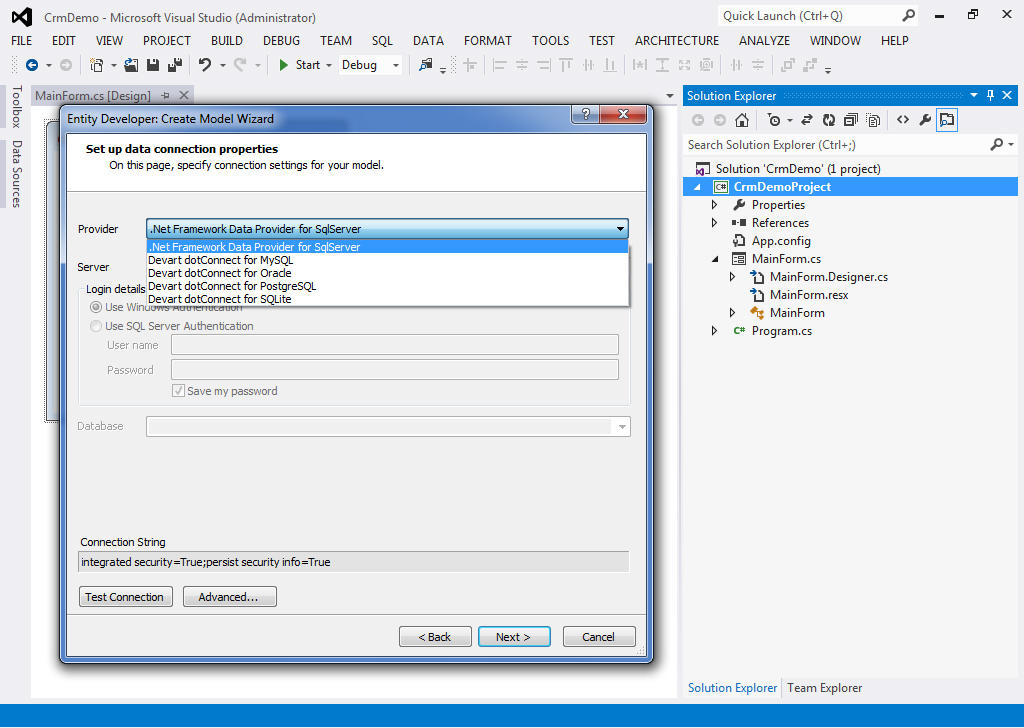The width and height of the screenshot is (1024, 728).
Task: Click the View Code icon in Solution Explorer
Action: pyautogui.click(x=903, y=120)
